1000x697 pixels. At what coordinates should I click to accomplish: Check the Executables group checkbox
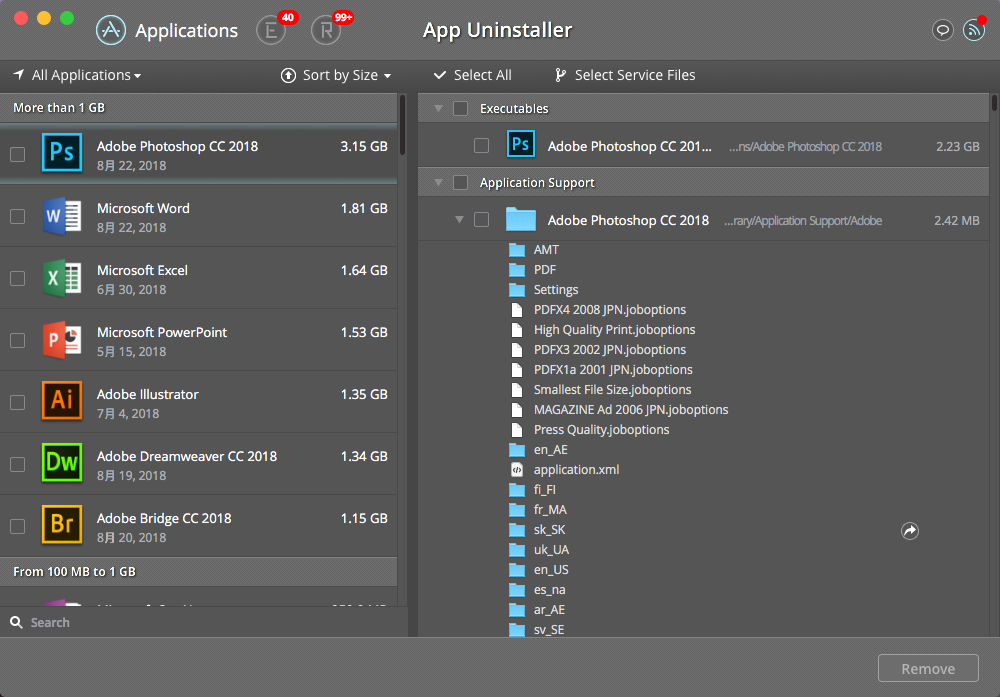[460, 108]
